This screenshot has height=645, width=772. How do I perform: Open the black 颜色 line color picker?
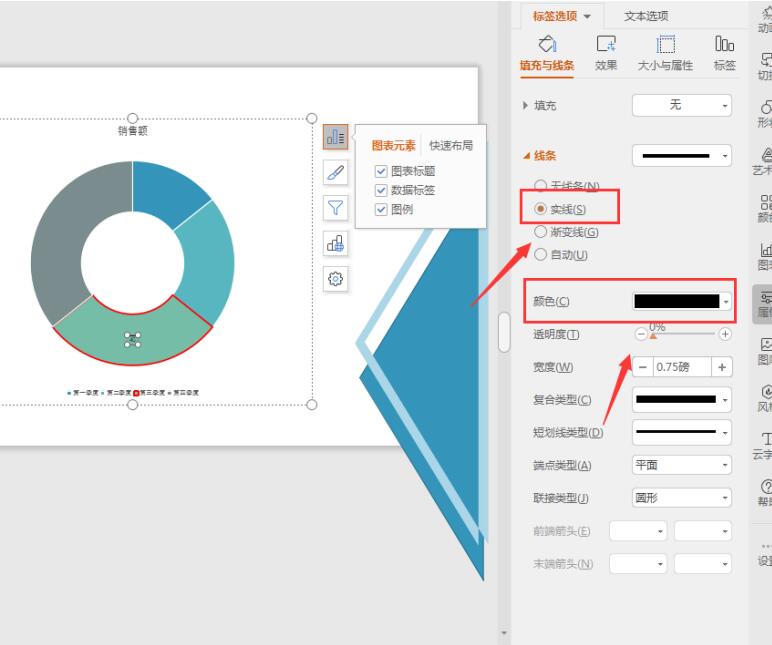click(682, 301)
